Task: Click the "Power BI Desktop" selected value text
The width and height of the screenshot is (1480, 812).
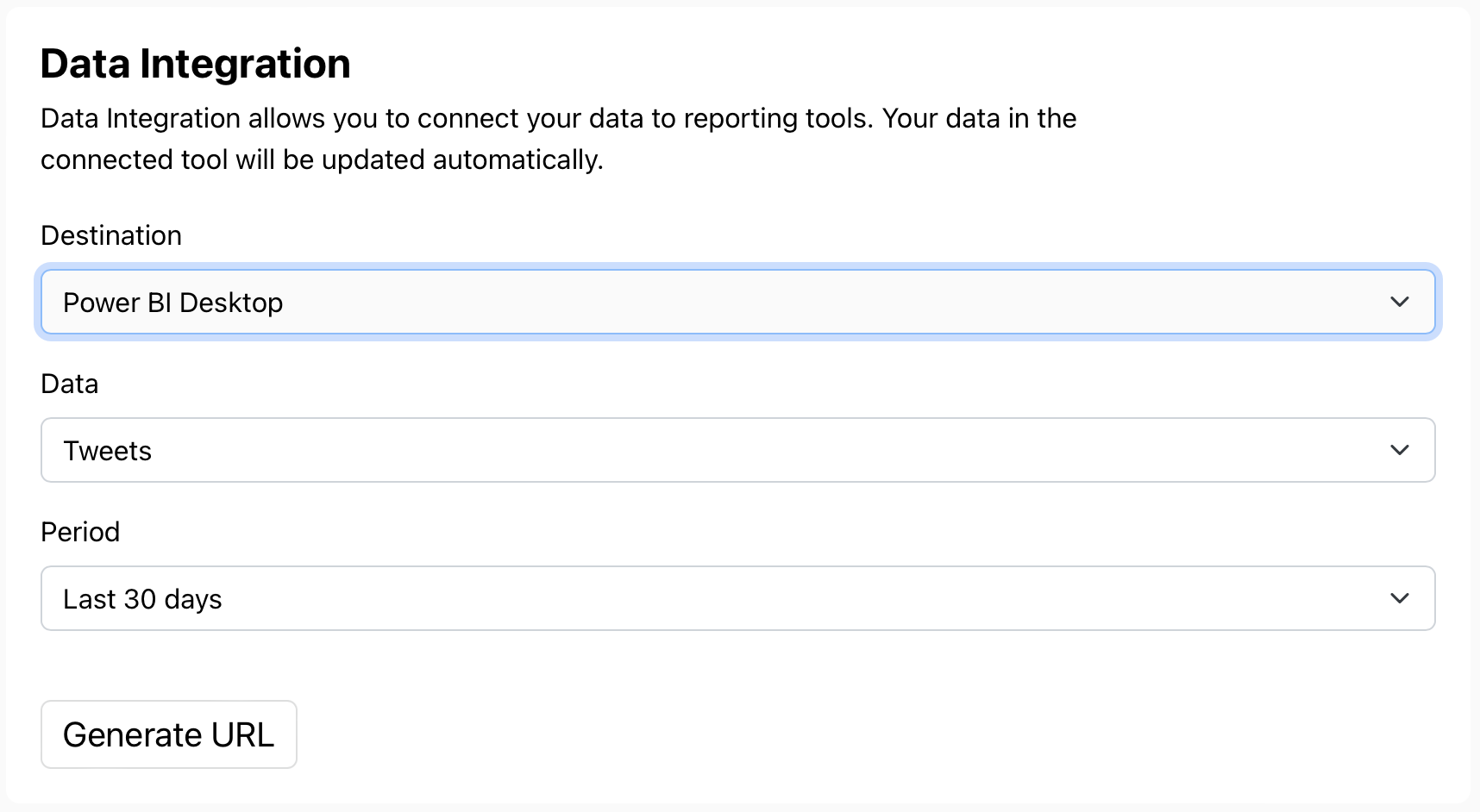Action: click(x=172, y=303)
